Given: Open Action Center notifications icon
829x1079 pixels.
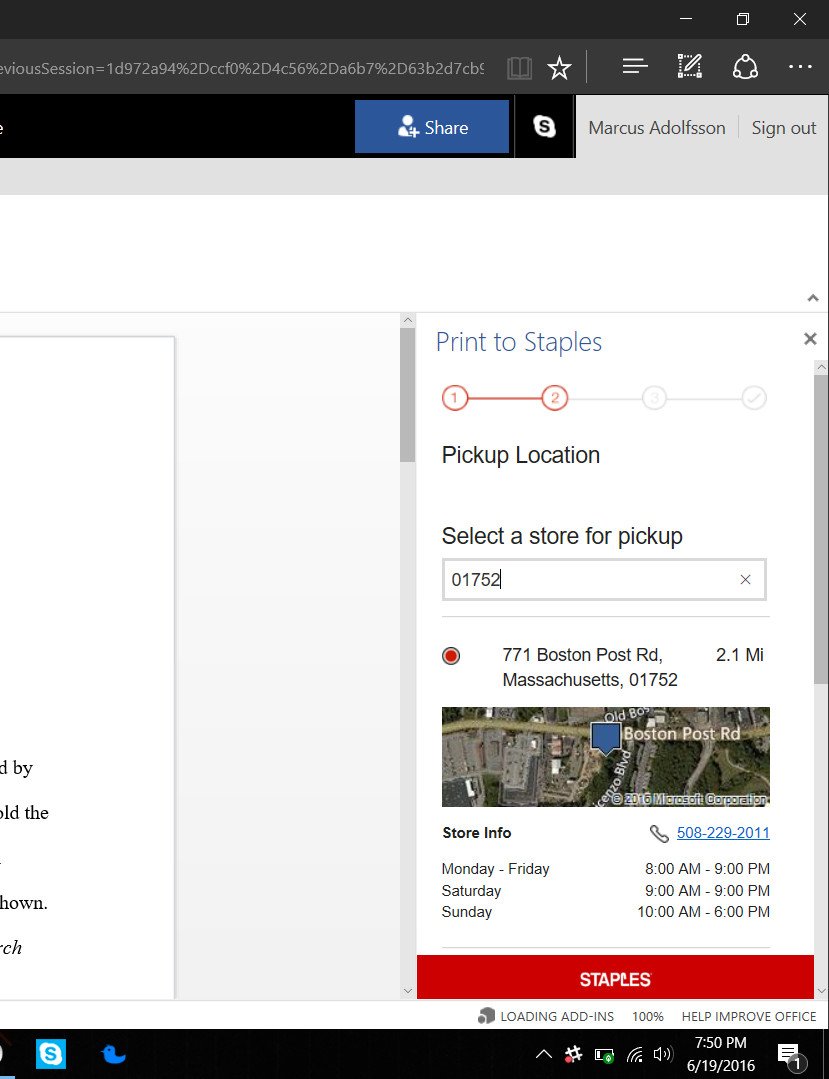Looking at the screenshot, I should click(x=788, y=1056).
